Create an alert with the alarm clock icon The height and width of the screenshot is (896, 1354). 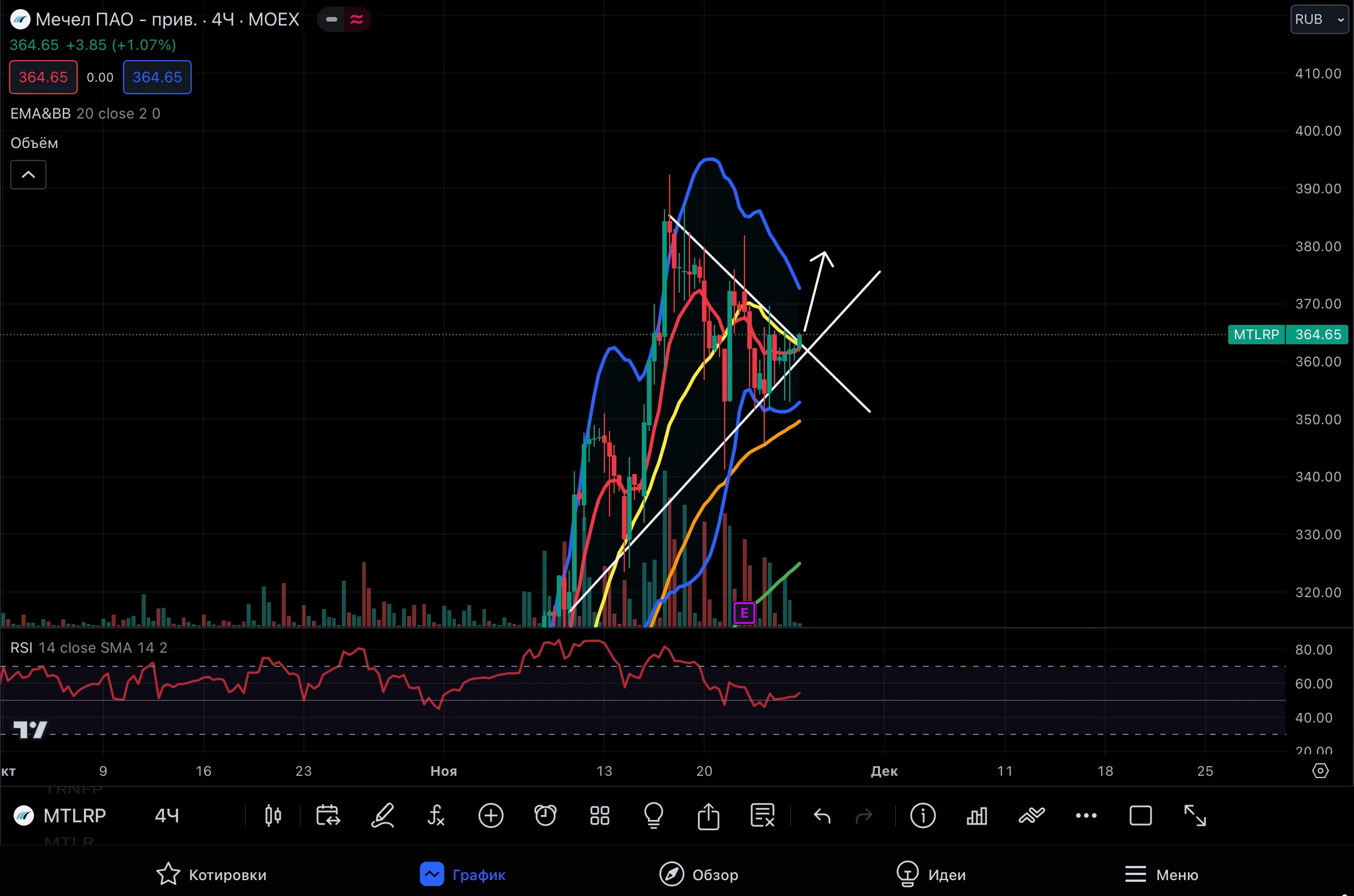tap(545, 815)
